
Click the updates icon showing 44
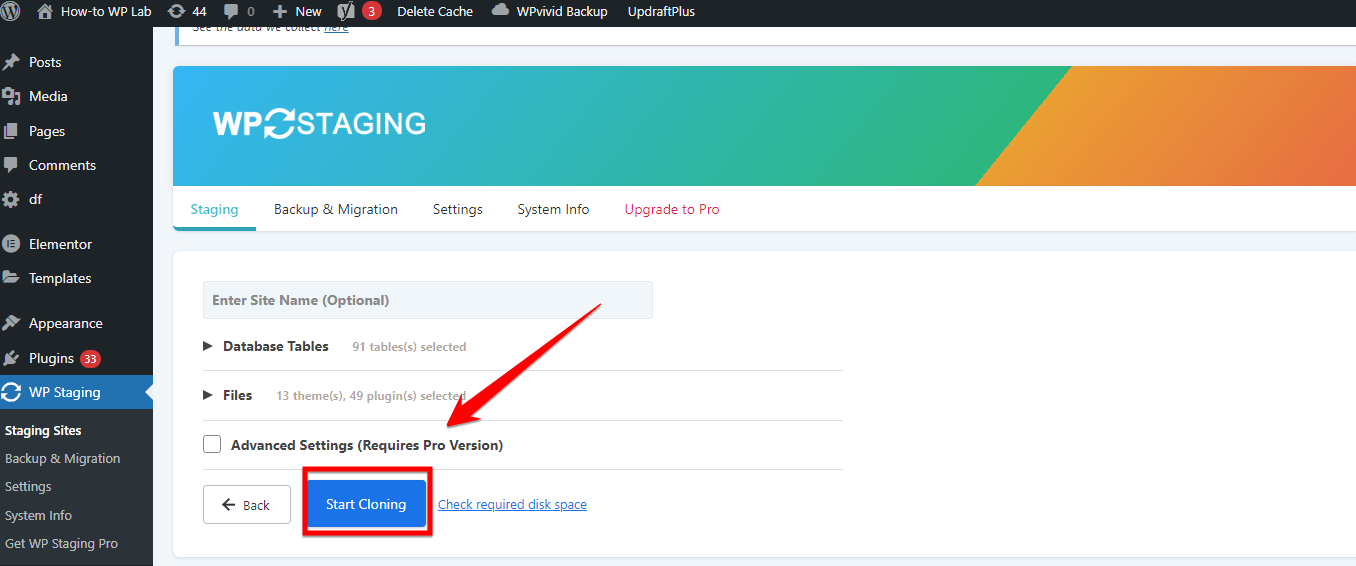(x=177, y=12)
